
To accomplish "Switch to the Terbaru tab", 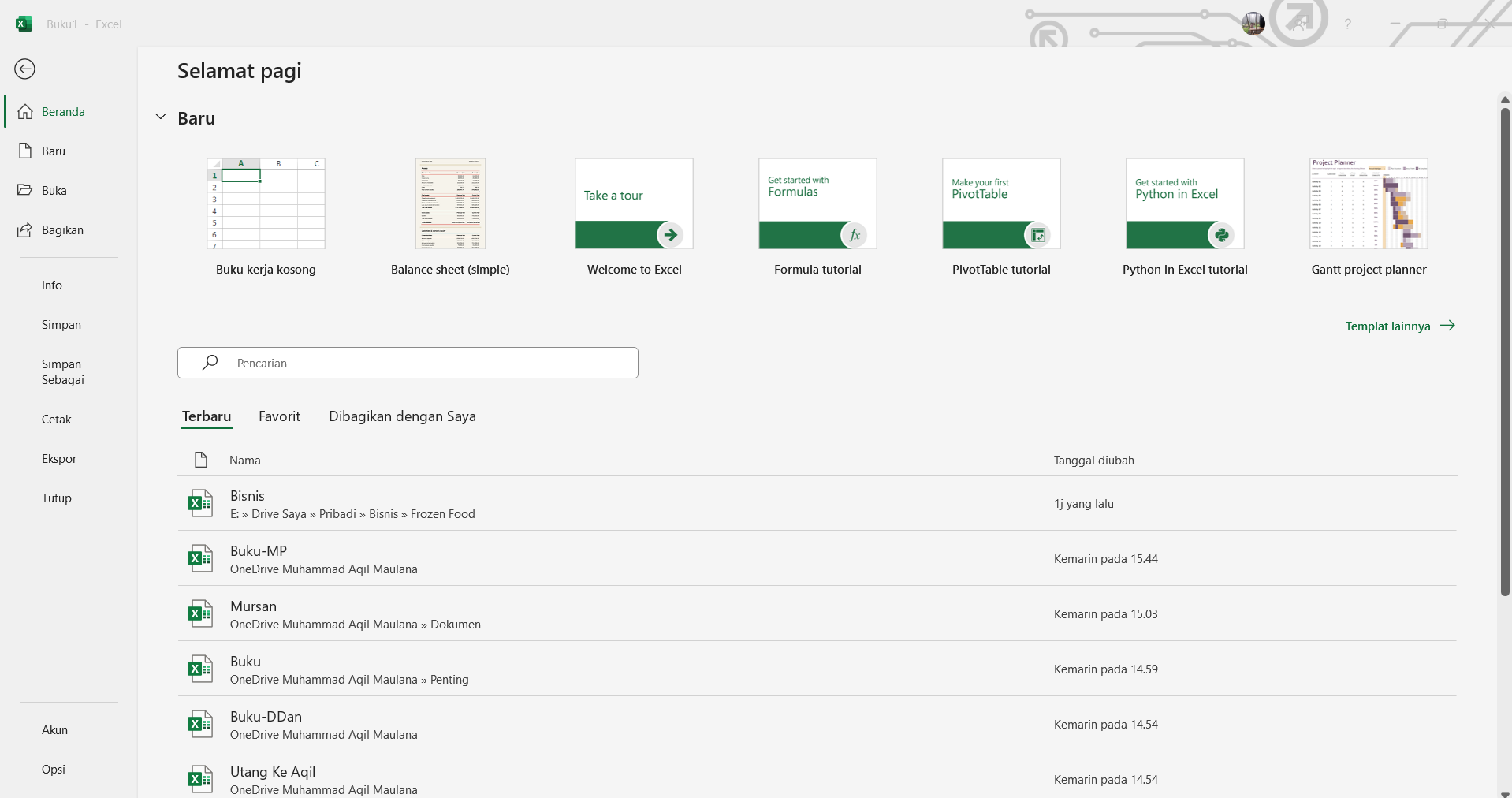I will [207, 416].
